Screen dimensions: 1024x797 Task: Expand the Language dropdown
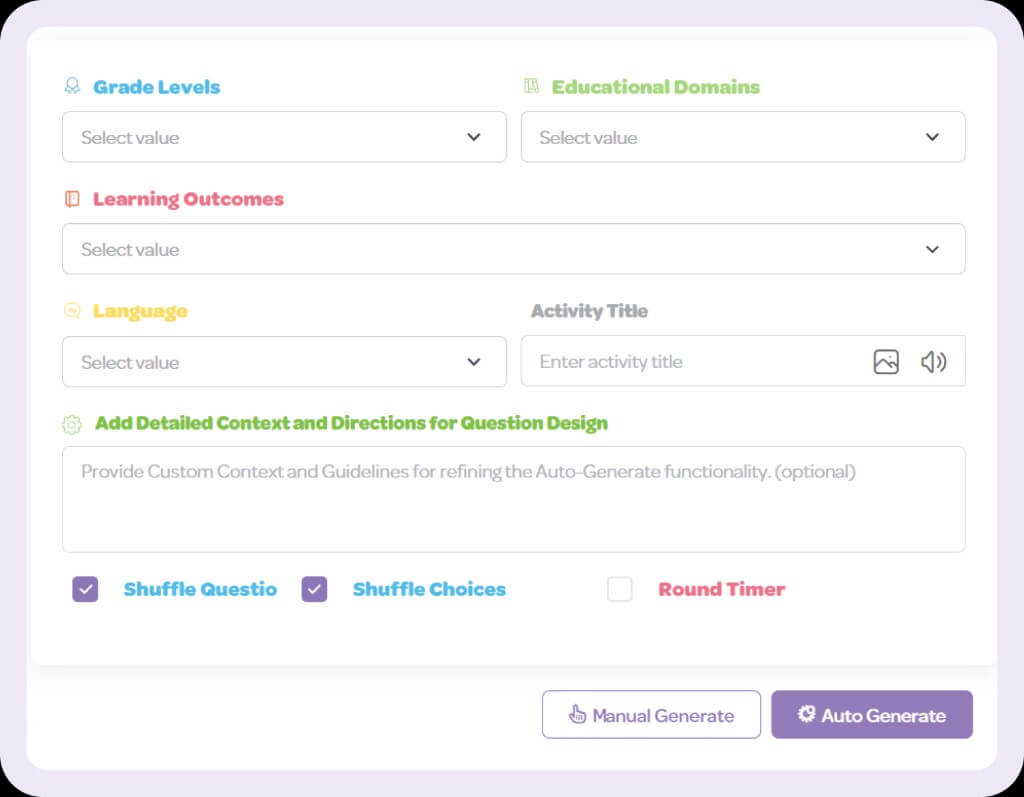tap(284, 362)
